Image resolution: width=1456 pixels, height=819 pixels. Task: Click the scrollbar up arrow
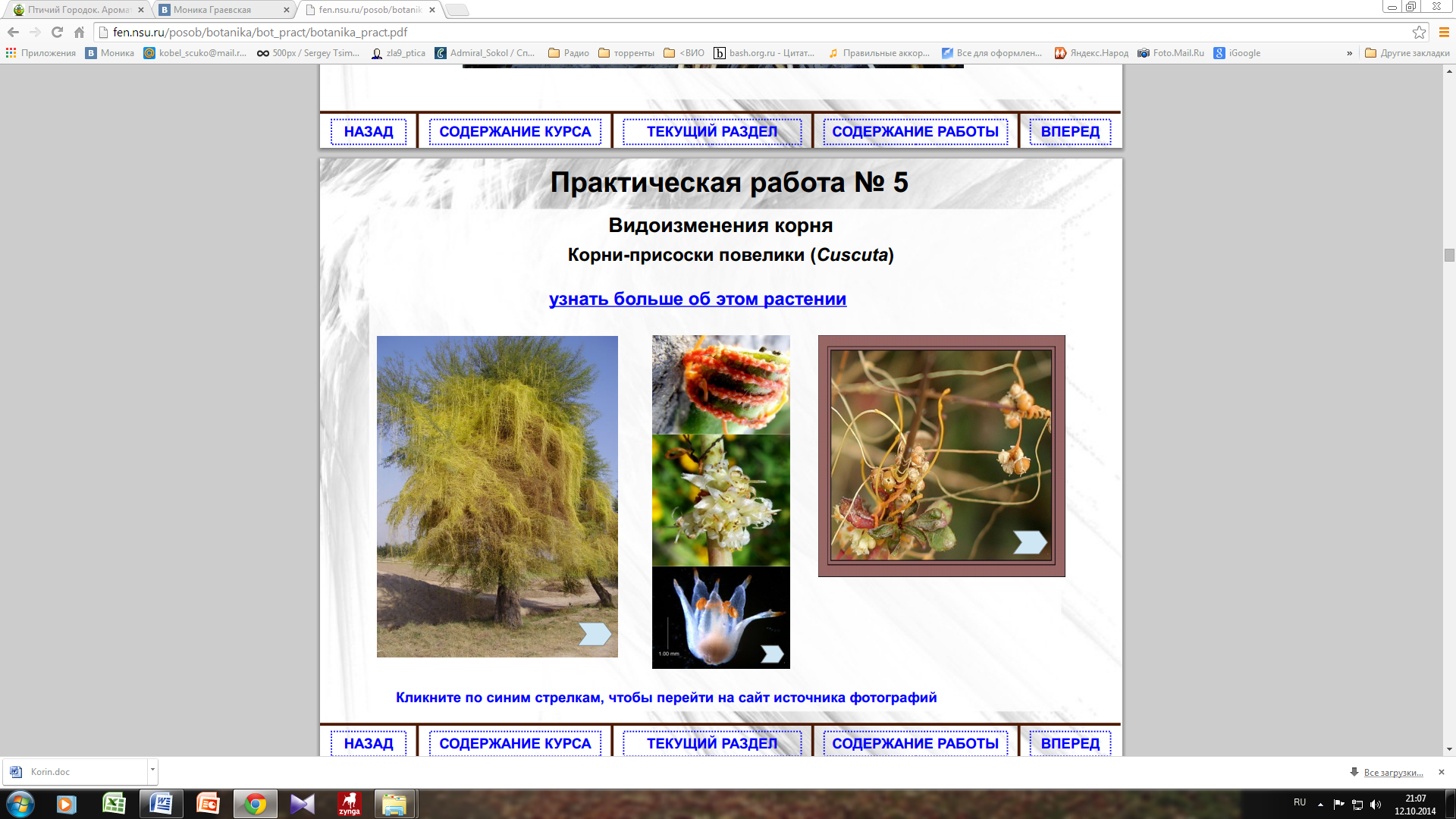[1449, 71]
